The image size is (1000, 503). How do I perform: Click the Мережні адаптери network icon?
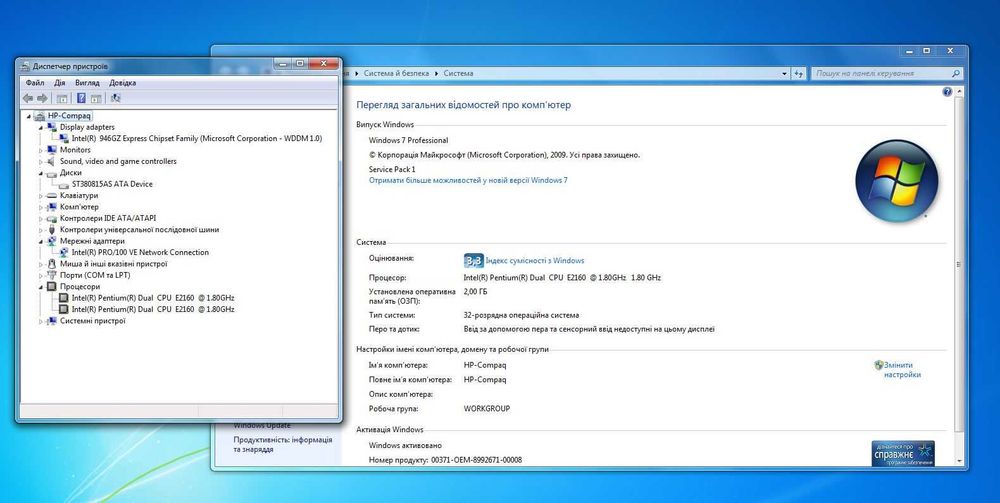[52, 241]
